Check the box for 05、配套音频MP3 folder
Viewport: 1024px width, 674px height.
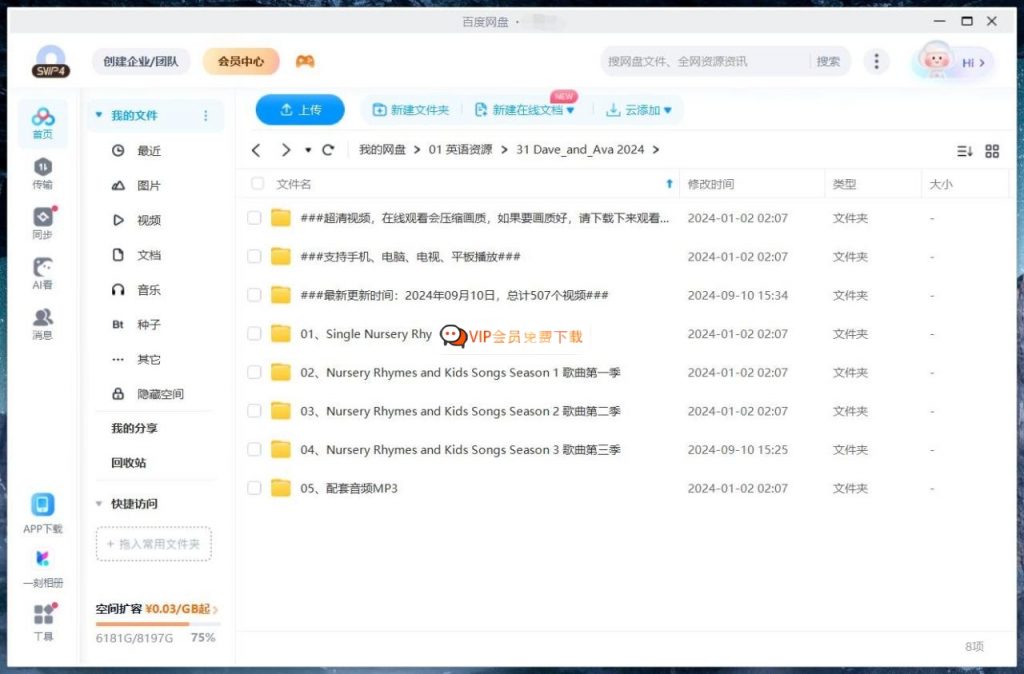[254, 488]
